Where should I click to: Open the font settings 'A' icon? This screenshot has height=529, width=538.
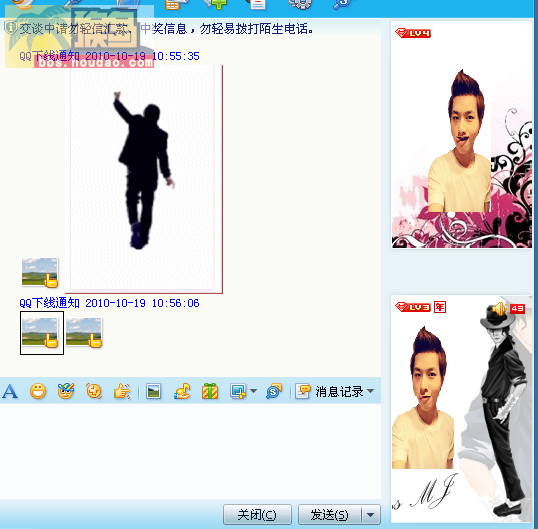tap(10, 391)
